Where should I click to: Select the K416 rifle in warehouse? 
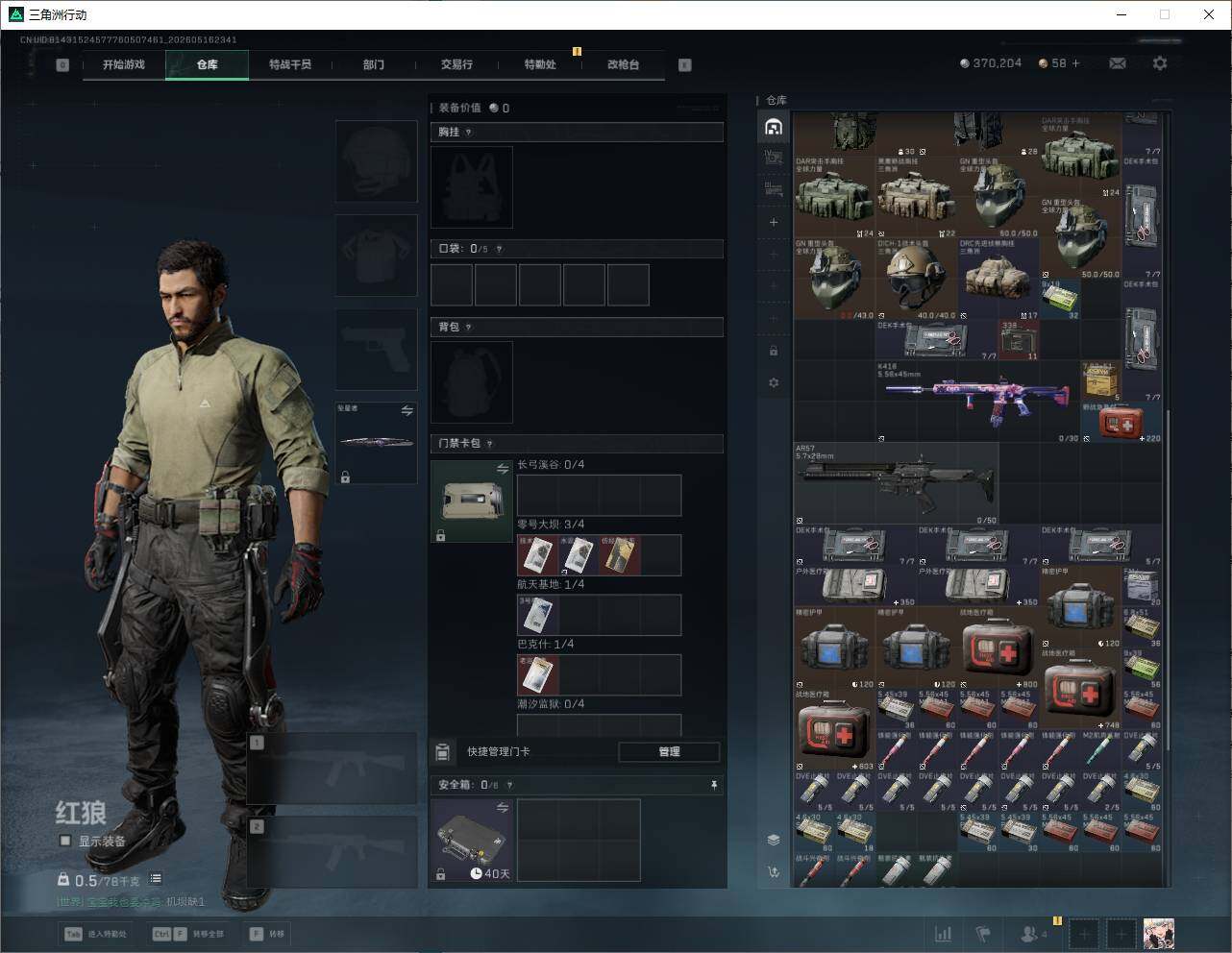coord(978,401)
